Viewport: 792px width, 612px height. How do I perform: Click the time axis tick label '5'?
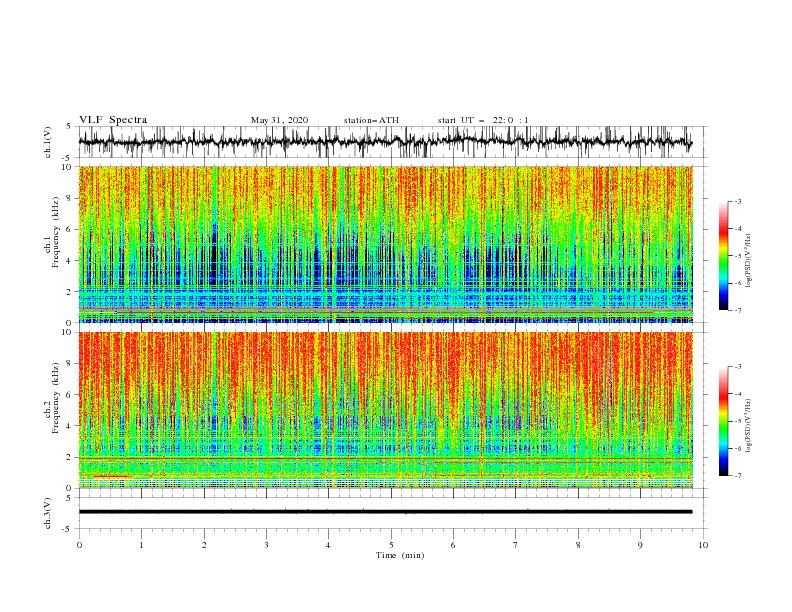click(391, 545)
